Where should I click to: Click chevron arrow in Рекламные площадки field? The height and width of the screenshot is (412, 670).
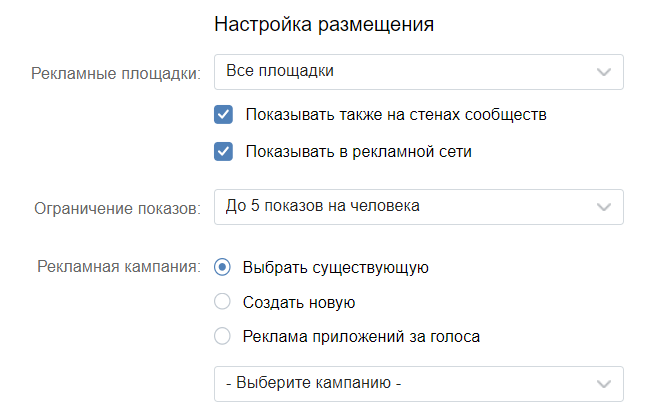coord(604,72)
